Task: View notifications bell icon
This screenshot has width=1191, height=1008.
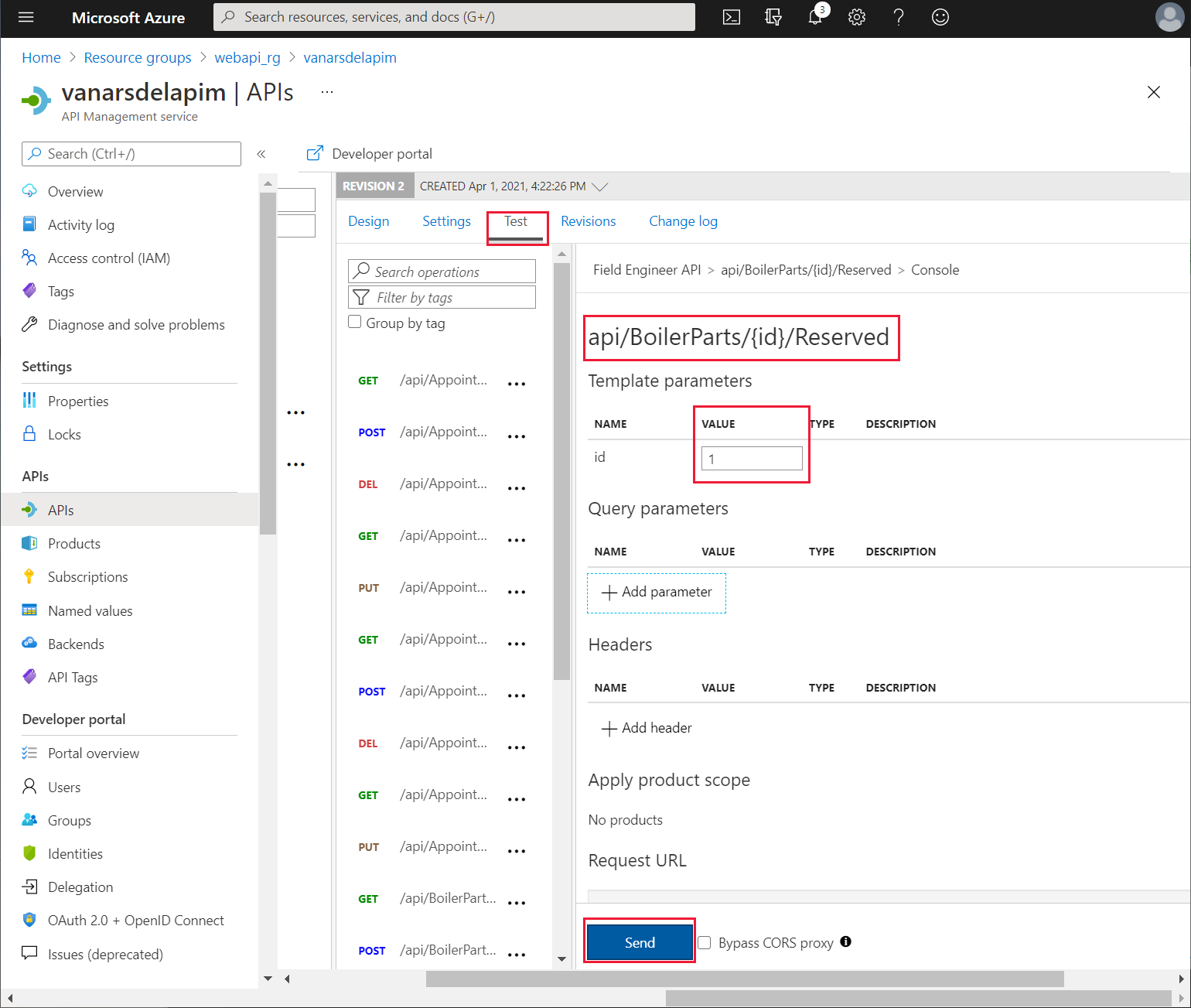Action: (815, 17)
